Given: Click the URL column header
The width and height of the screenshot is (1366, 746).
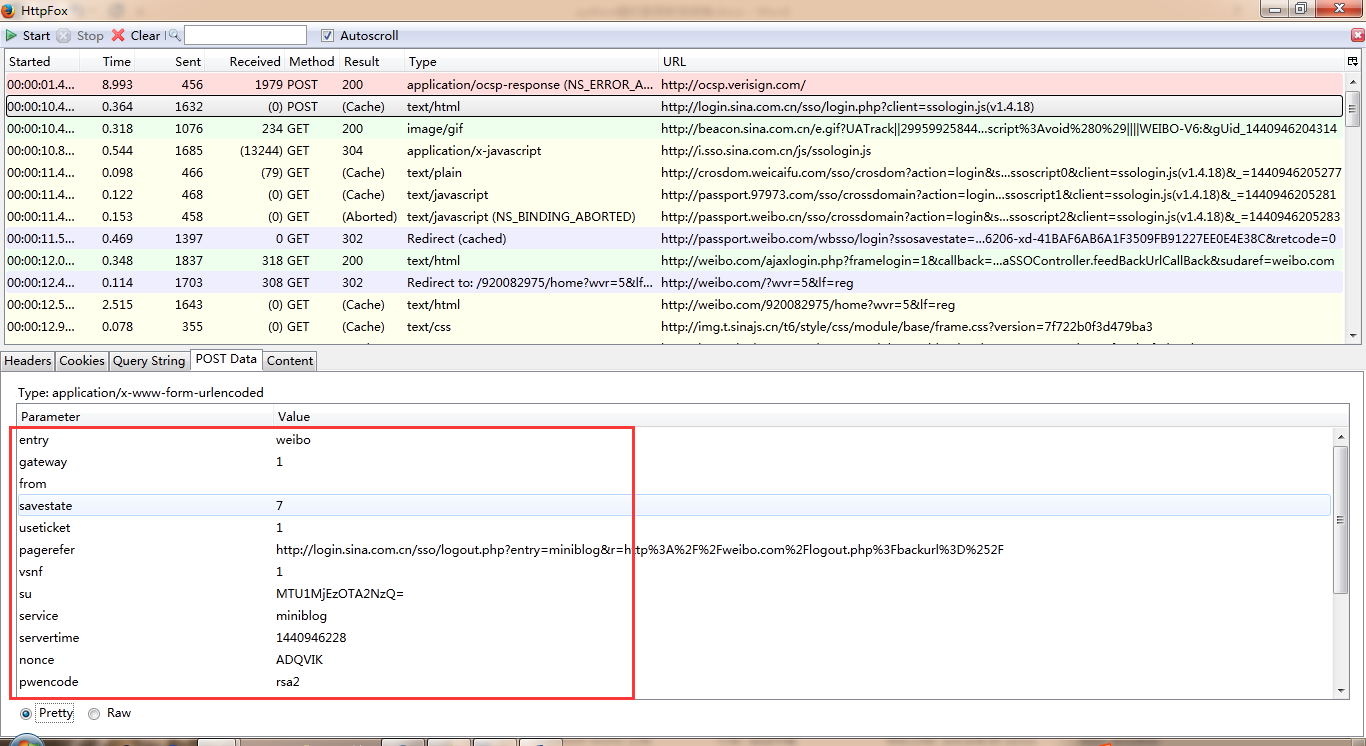Looking at the screenshot, I should pyautogui.click(x=1001, y=61).
